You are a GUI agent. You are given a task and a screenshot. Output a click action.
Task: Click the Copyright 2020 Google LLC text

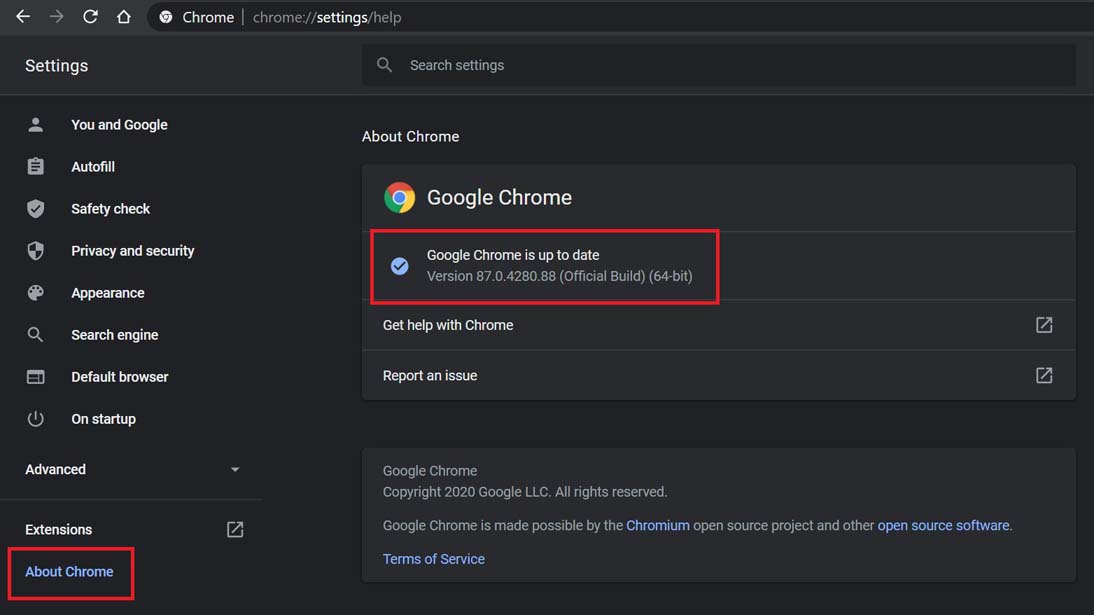point(525,492)
